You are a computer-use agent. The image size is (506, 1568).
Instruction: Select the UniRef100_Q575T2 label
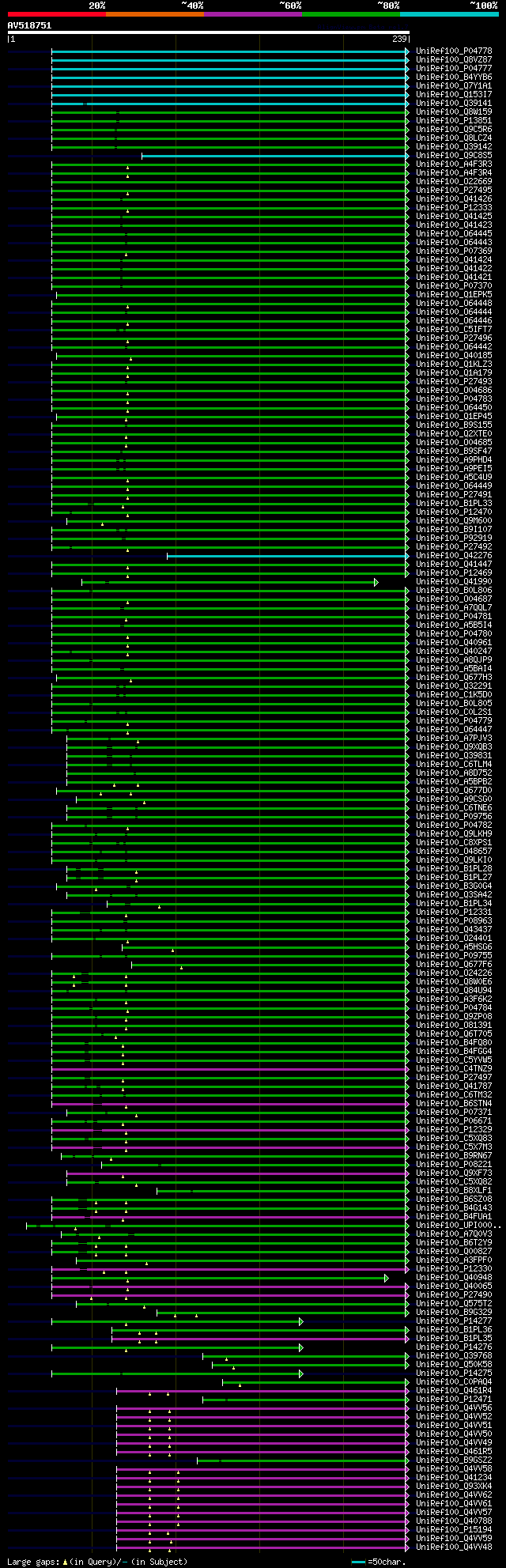(454, 1304)
